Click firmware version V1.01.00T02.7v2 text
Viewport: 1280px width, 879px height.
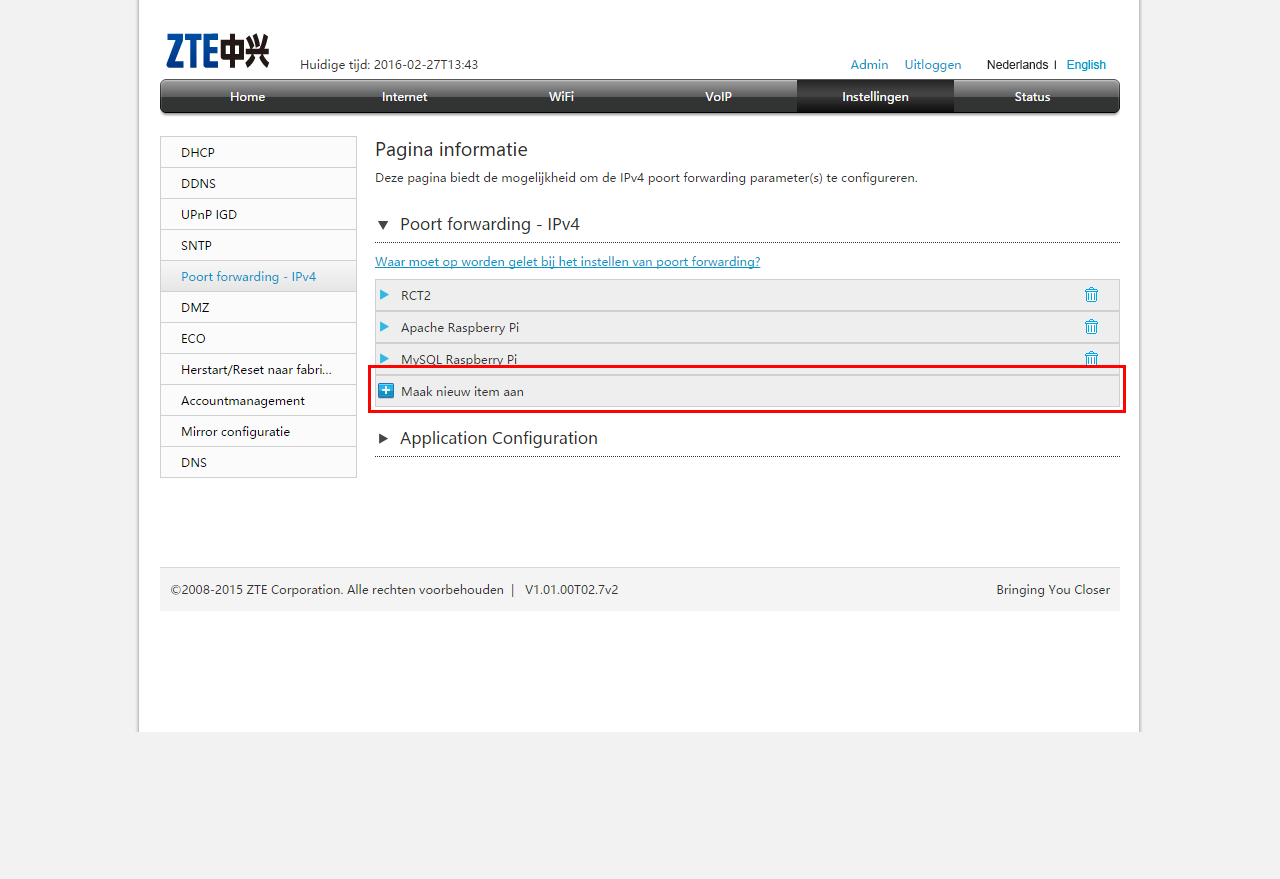571,589
